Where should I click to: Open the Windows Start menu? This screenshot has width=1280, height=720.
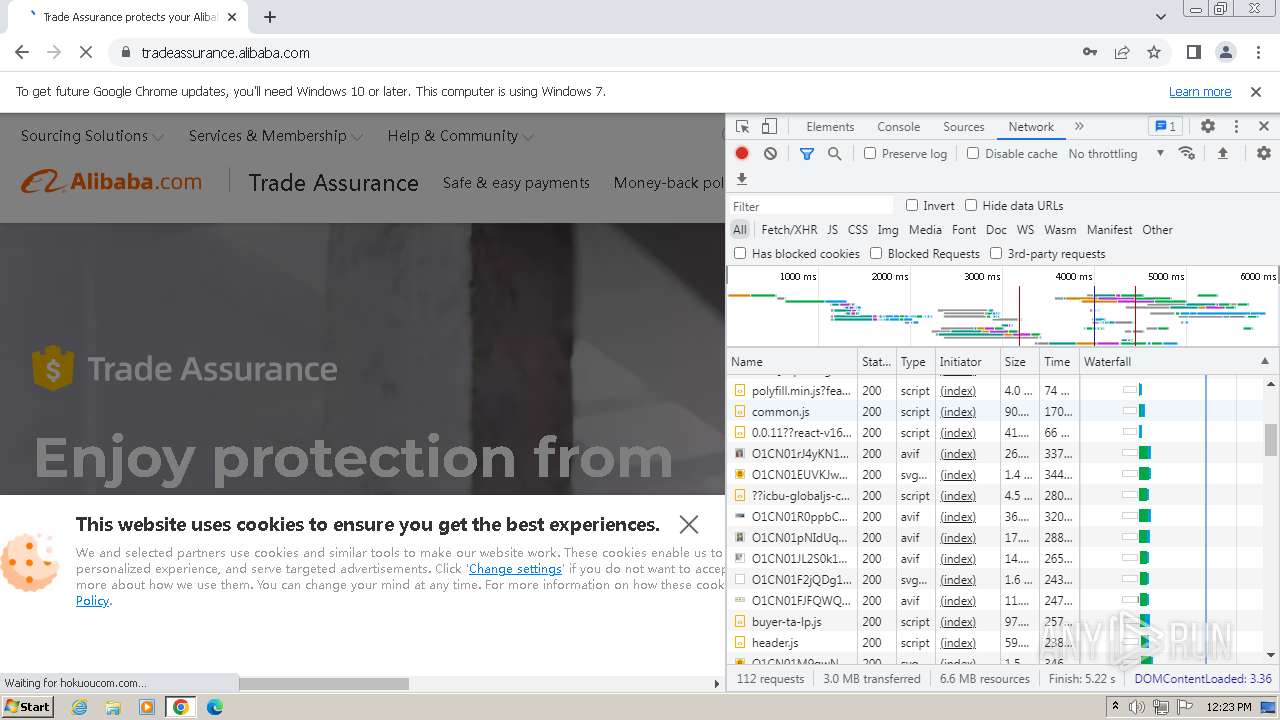coord(27,707)
